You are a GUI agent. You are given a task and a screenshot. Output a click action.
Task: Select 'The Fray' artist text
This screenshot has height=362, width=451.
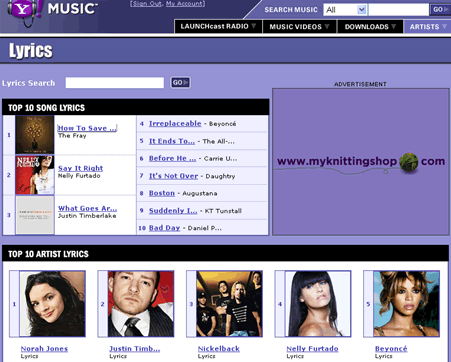[x=72, y=136]
